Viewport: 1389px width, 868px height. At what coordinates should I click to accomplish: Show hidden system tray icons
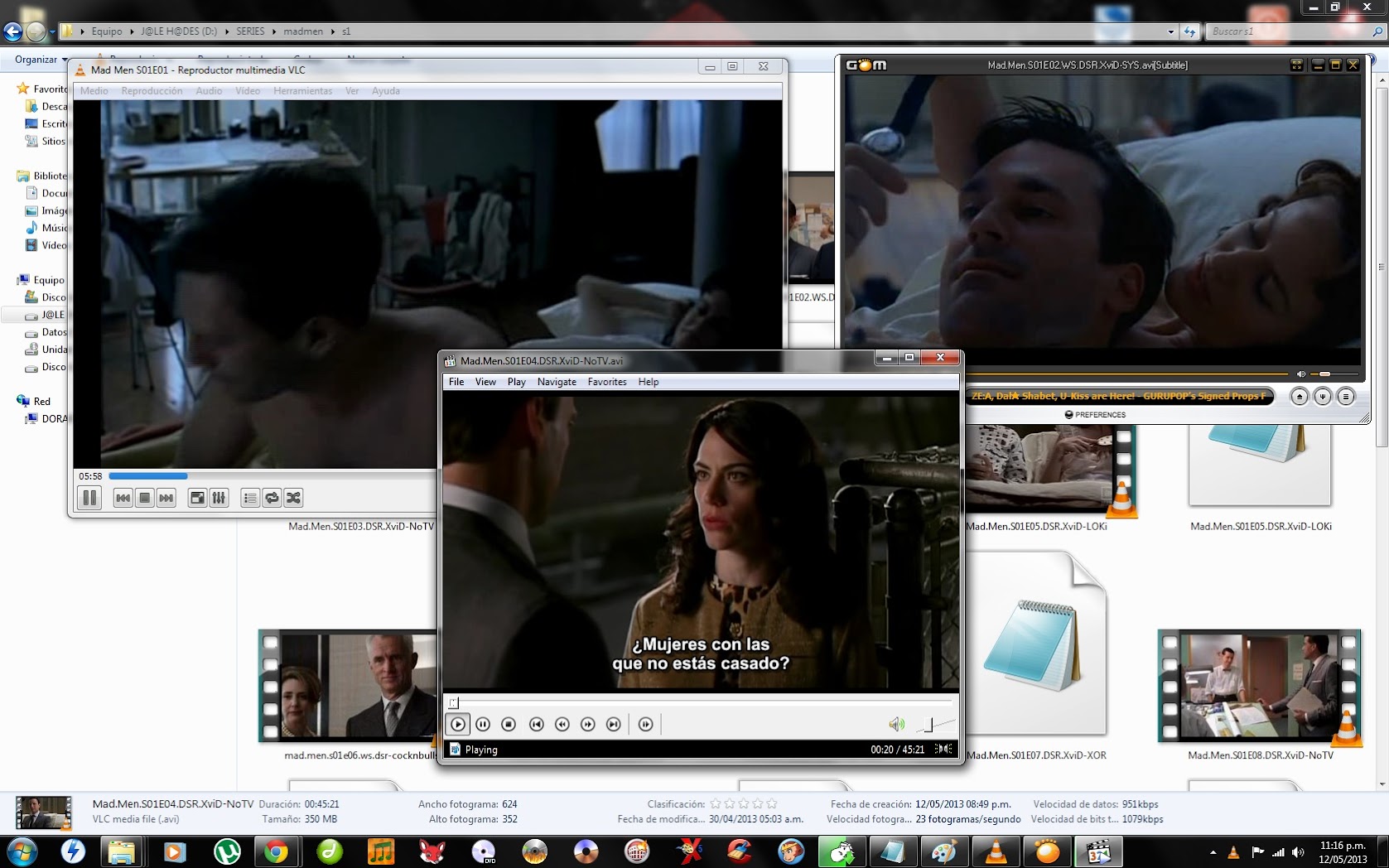pos(1213,852)
